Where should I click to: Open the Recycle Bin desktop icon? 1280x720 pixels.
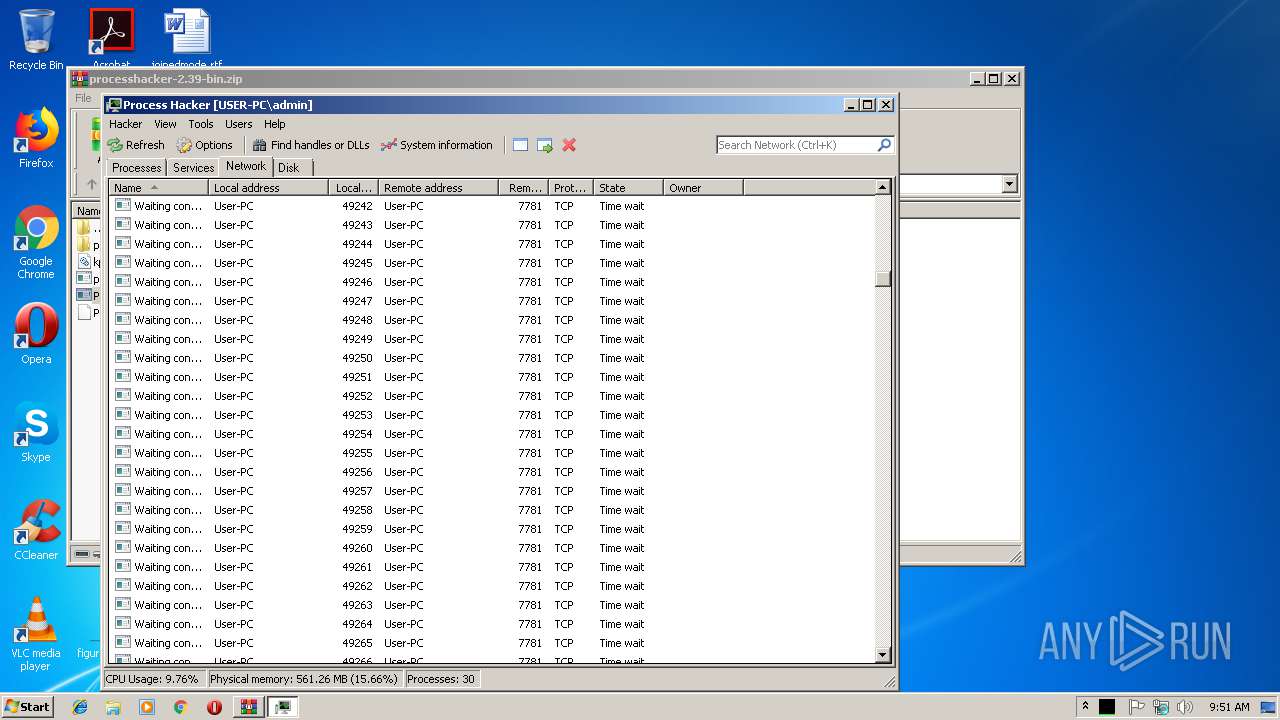pyautogui.click(x=36, y=40)
